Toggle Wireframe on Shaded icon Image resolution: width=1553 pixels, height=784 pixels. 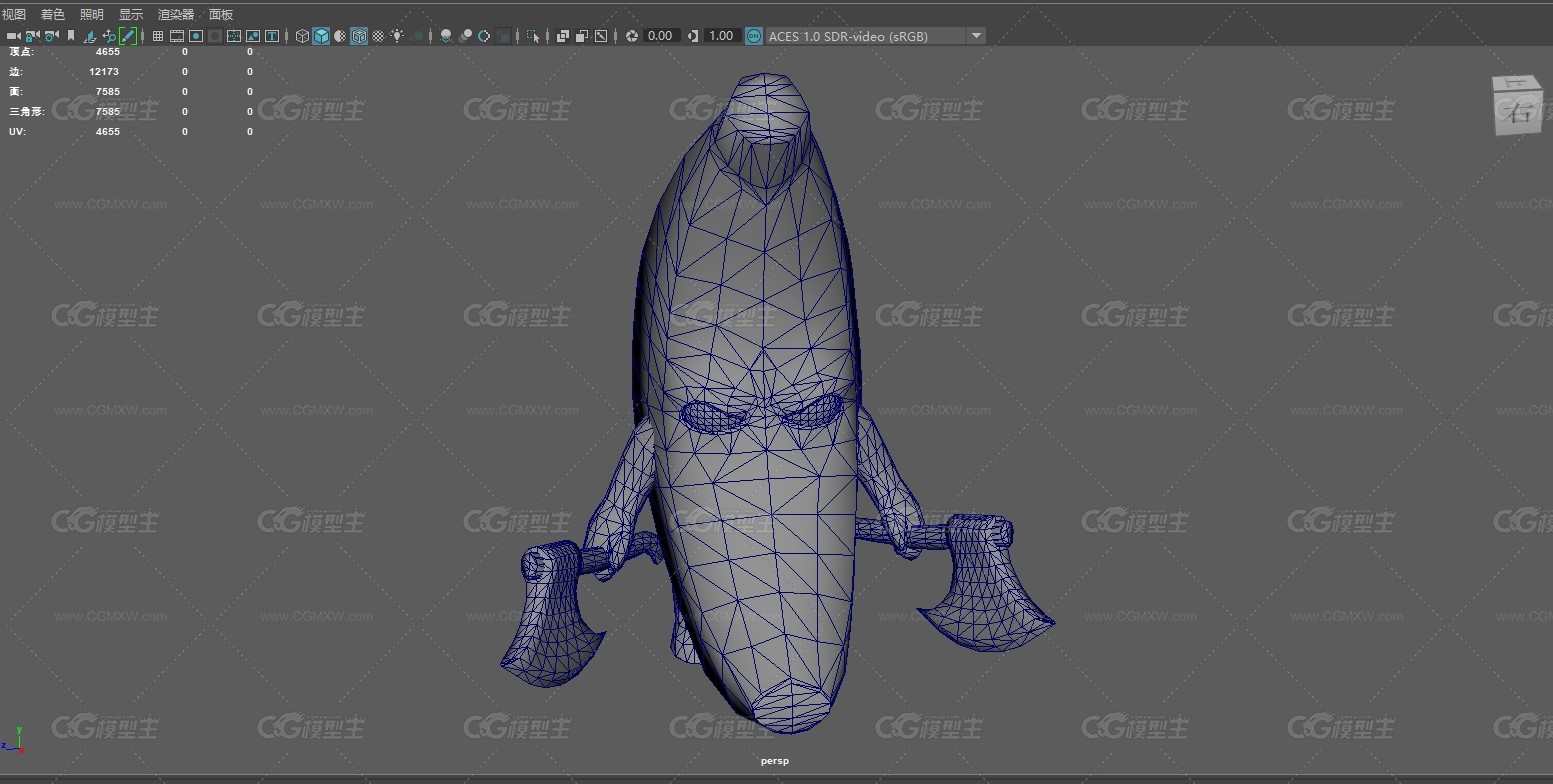(x=359, y=36)
